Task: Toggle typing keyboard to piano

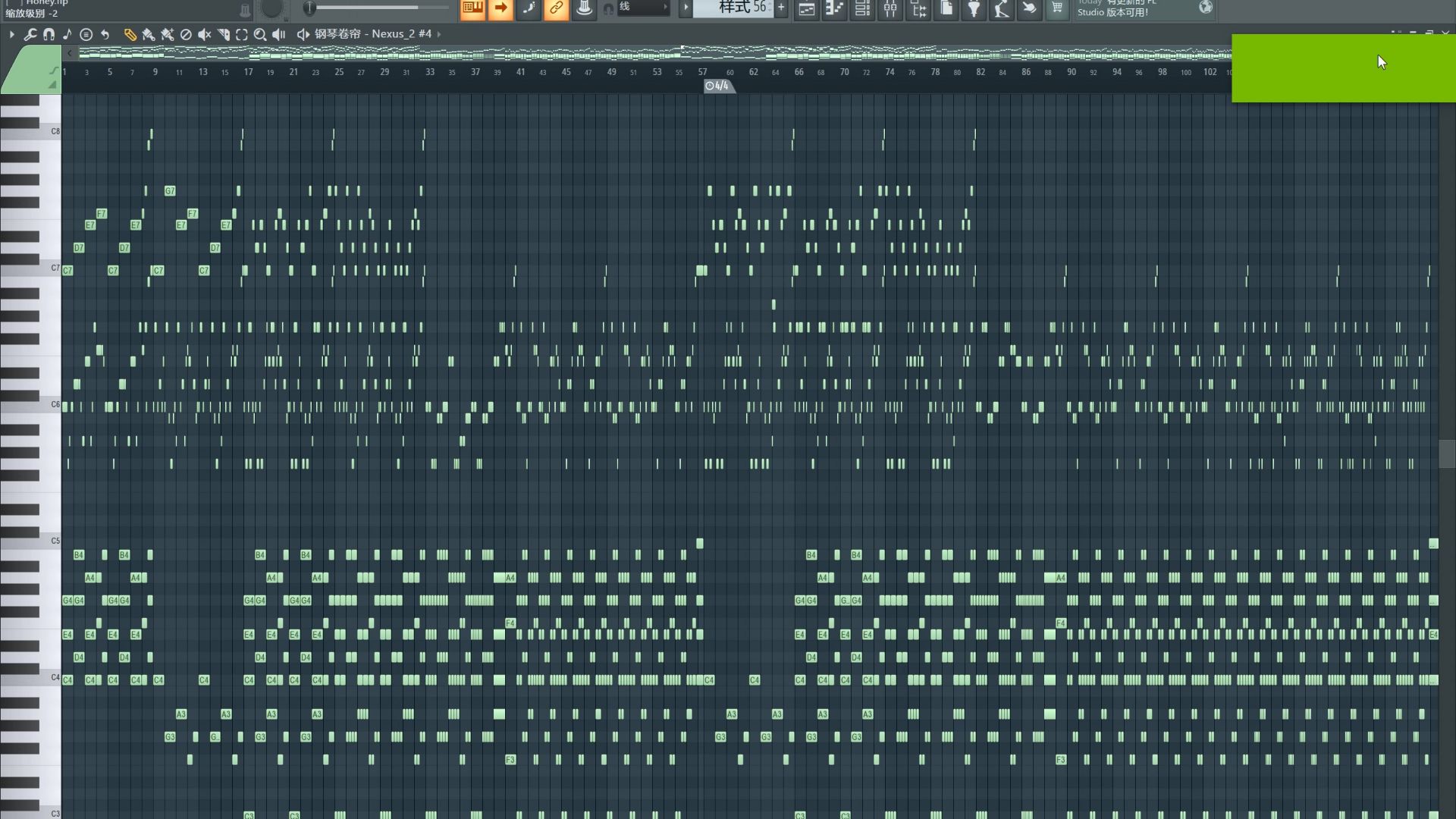Action: click(x=472, y=8)
